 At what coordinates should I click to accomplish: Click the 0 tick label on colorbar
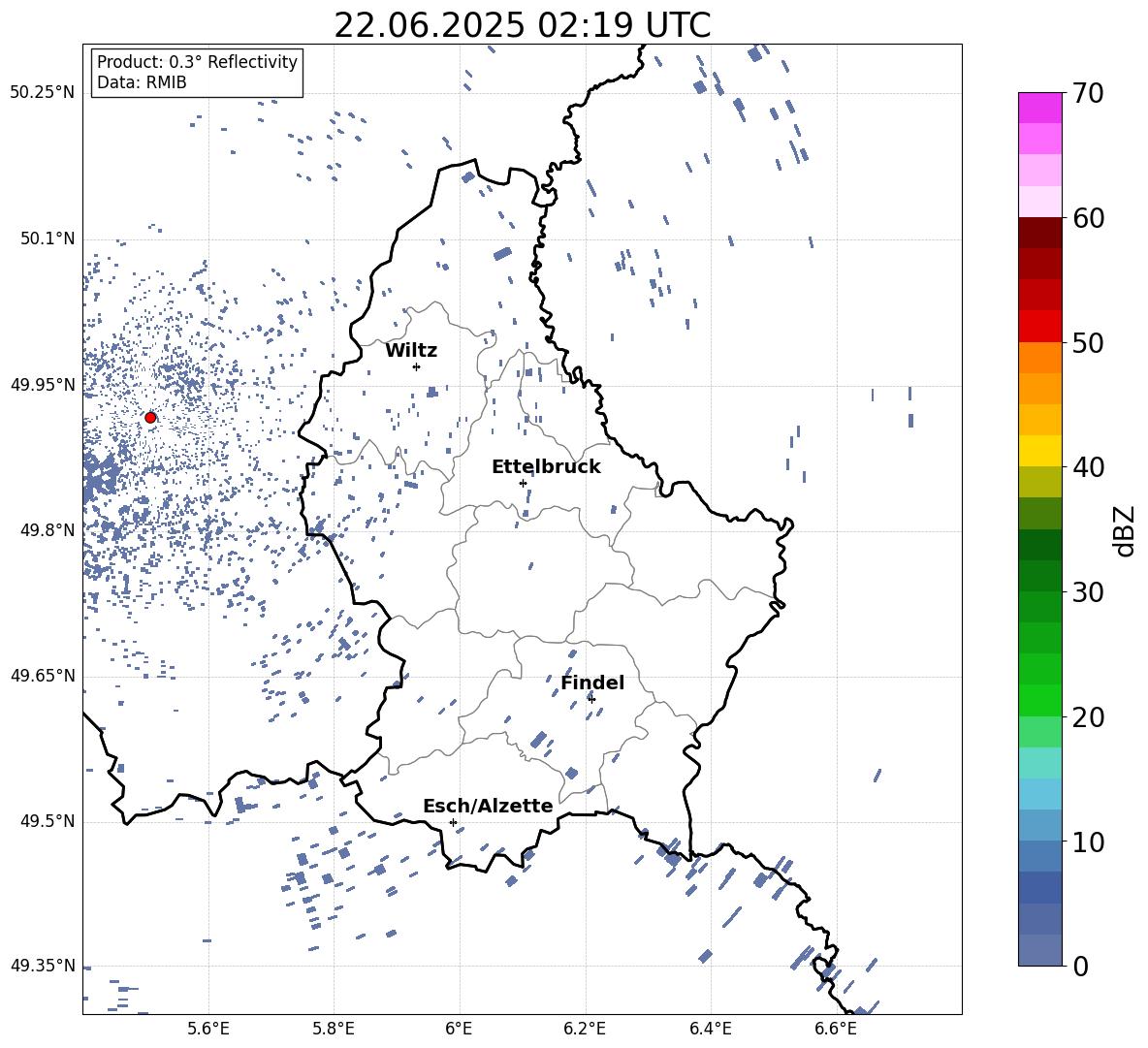1080,966
